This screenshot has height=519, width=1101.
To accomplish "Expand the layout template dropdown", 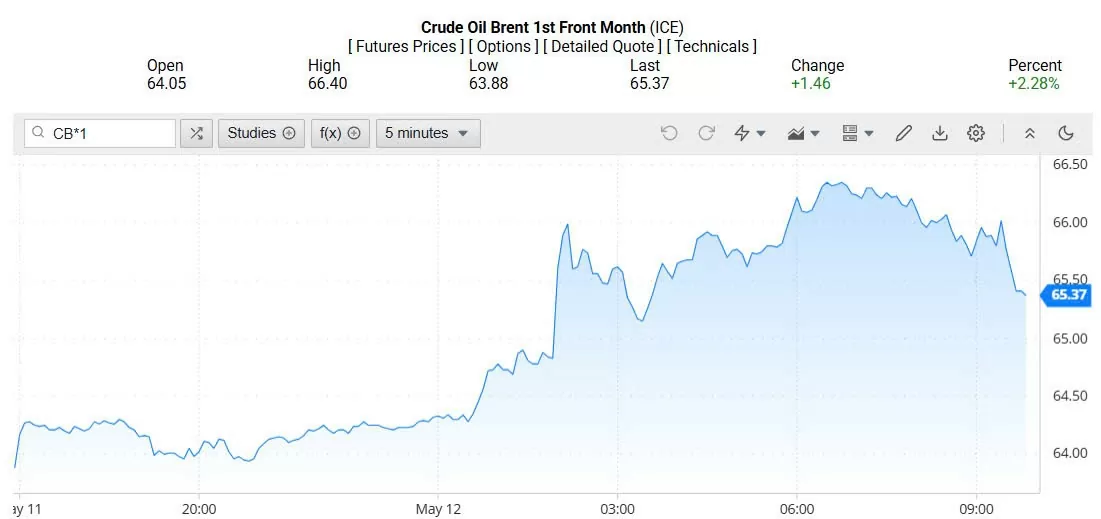I will (858, 133).
